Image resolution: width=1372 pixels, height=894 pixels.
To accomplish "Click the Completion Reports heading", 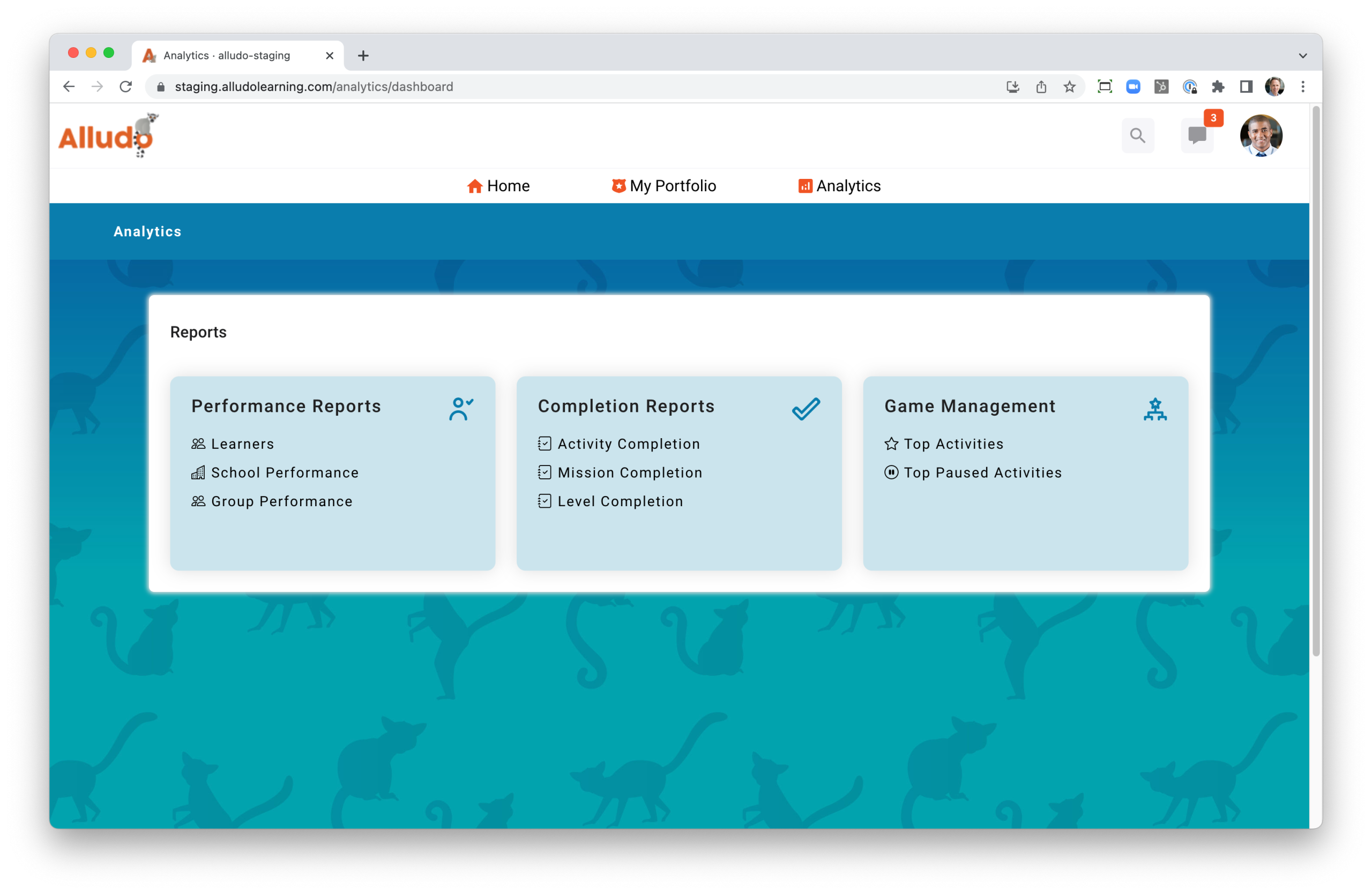I will [x=626, y=406].
